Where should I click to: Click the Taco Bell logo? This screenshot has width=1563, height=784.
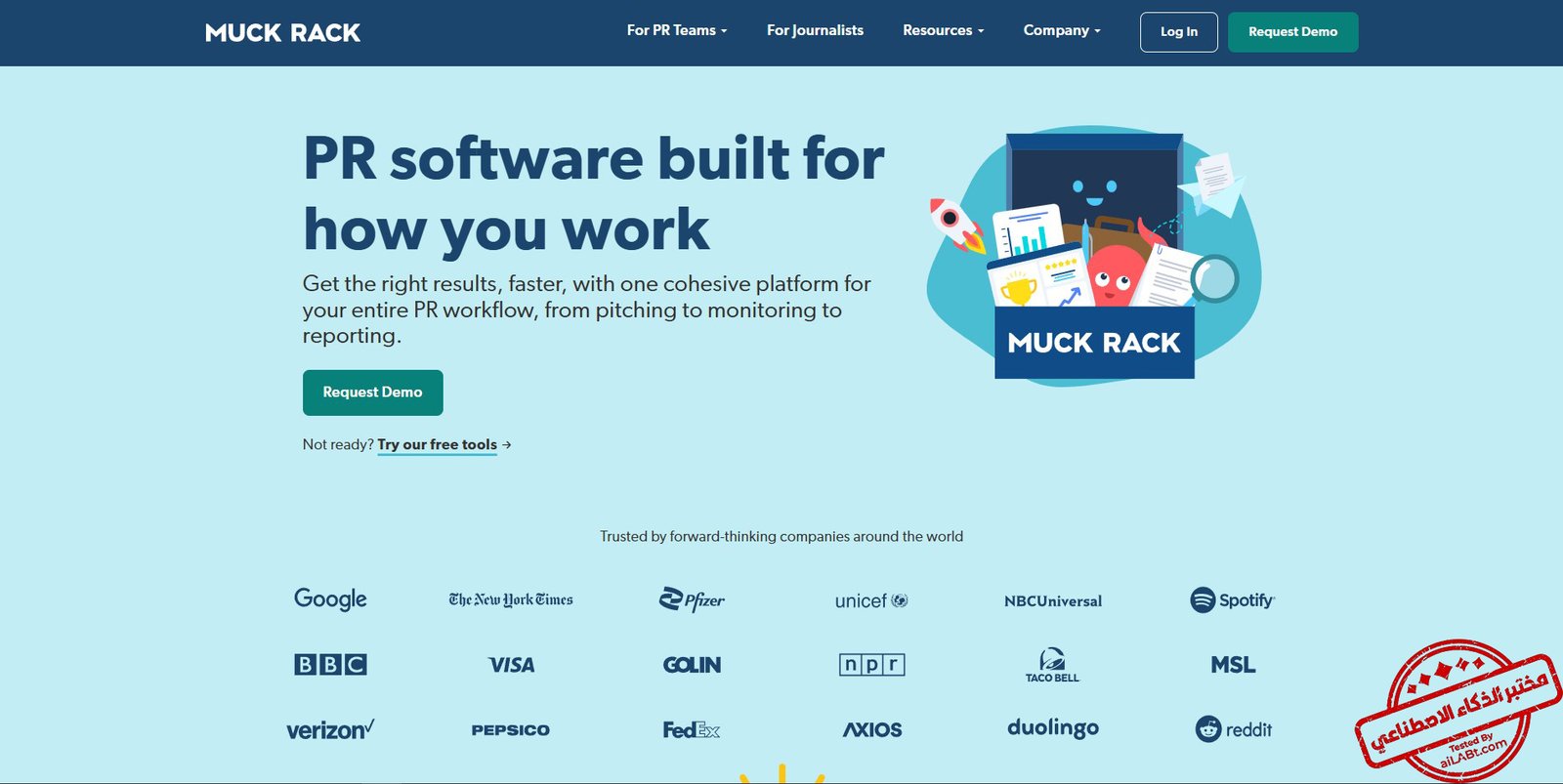pyautogui.click(x=1052, y=665)
